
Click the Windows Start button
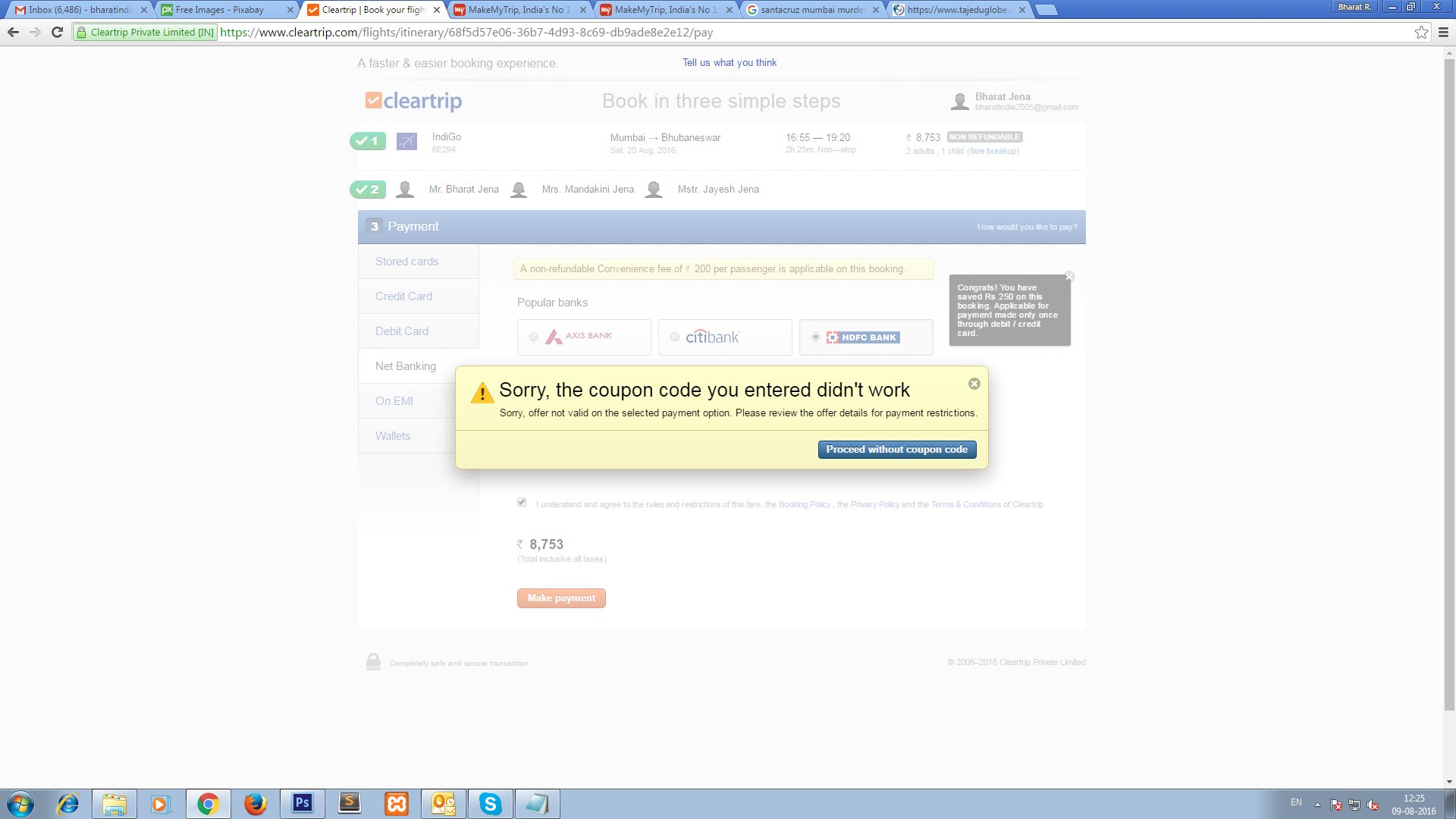coord(20,804)
